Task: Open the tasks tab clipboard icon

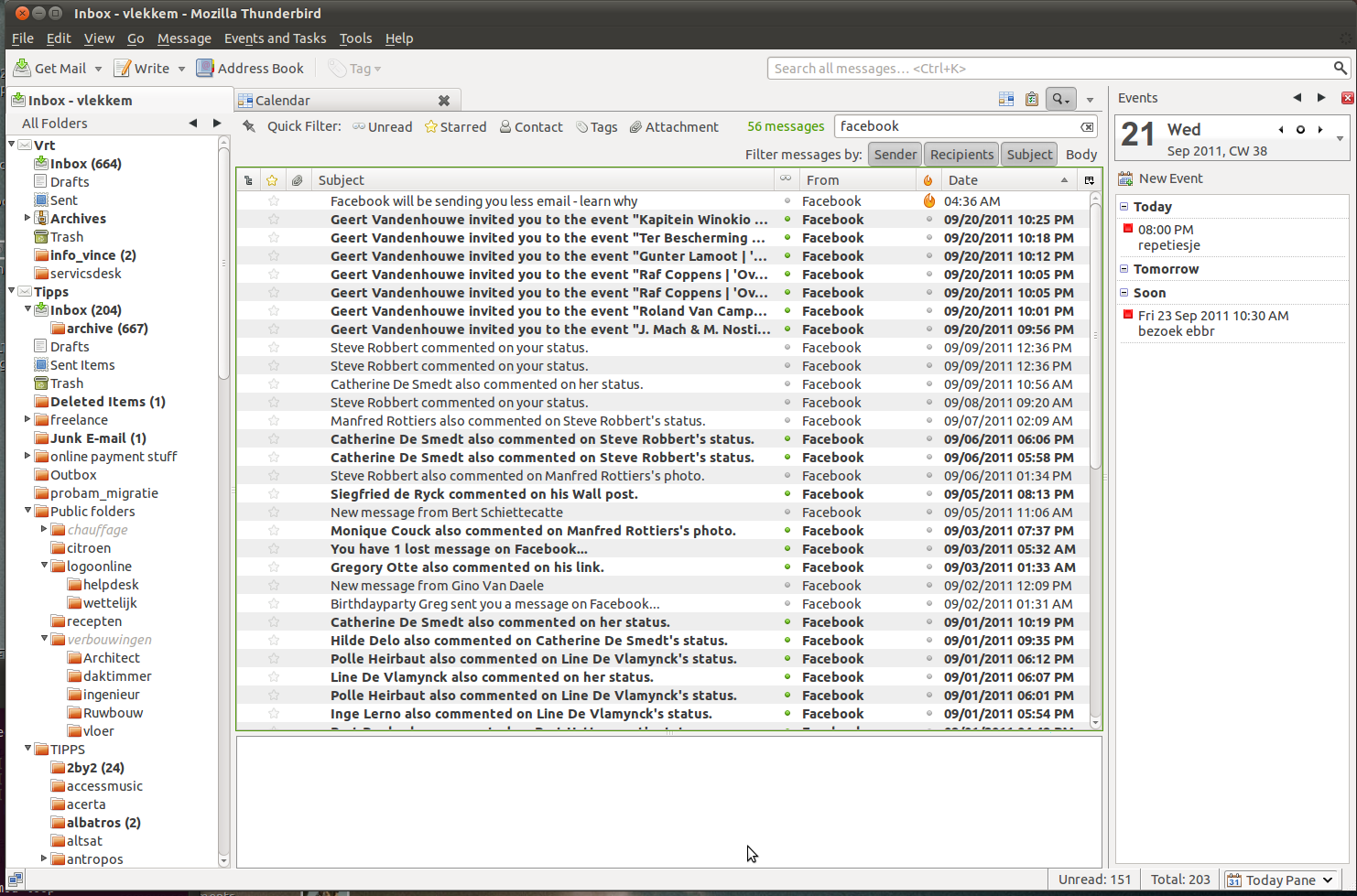Action: point(1032,99)
